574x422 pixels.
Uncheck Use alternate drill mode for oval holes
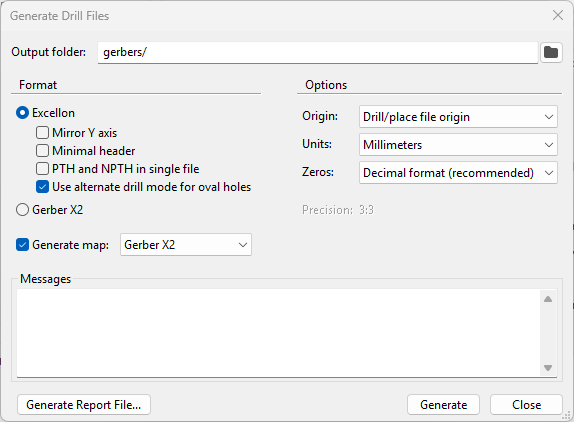click(42, 187)
